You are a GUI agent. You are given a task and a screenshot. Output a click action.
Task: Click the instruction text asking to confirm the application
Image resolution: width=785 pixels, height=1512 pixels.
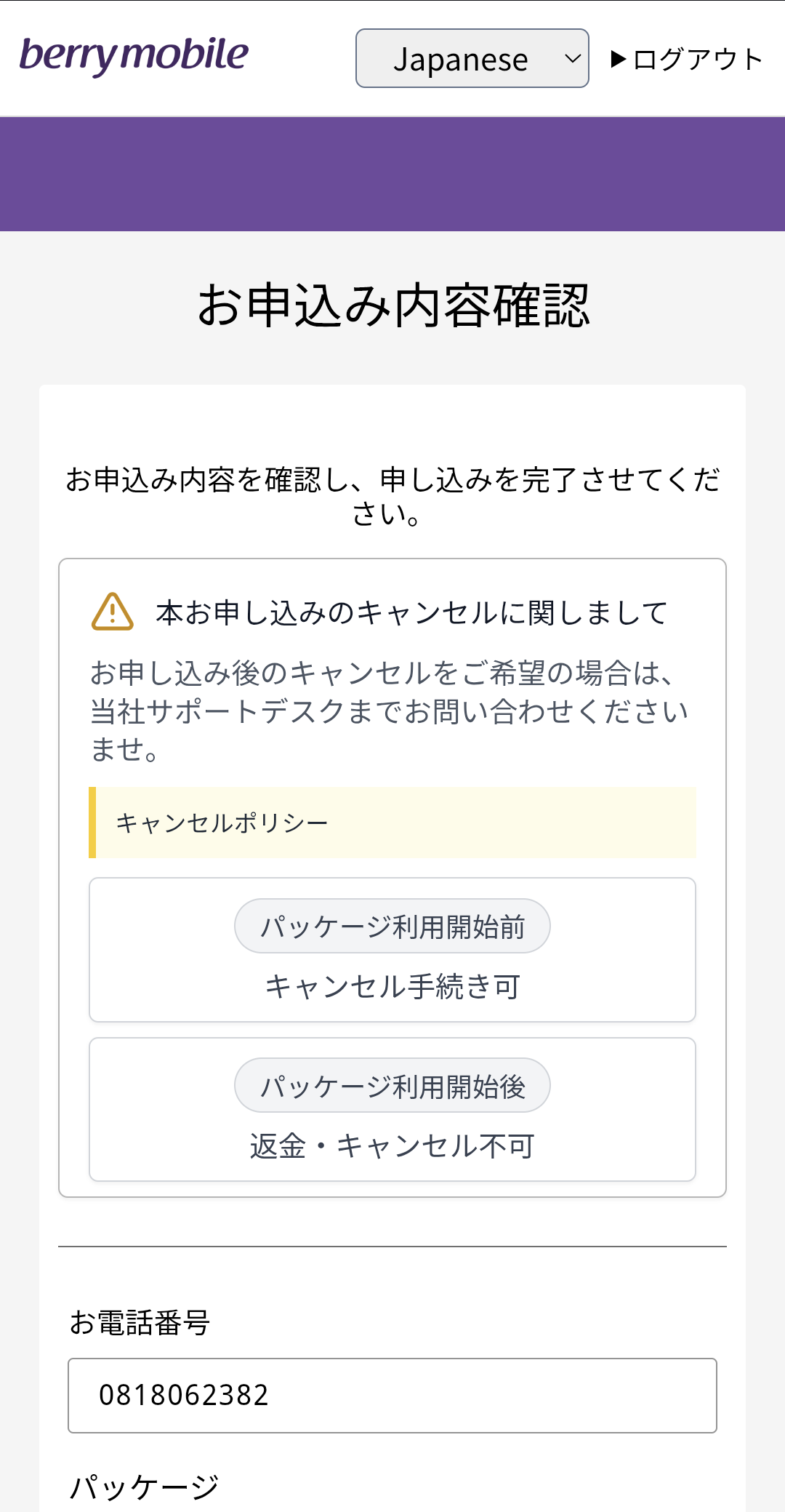point(392,496)
